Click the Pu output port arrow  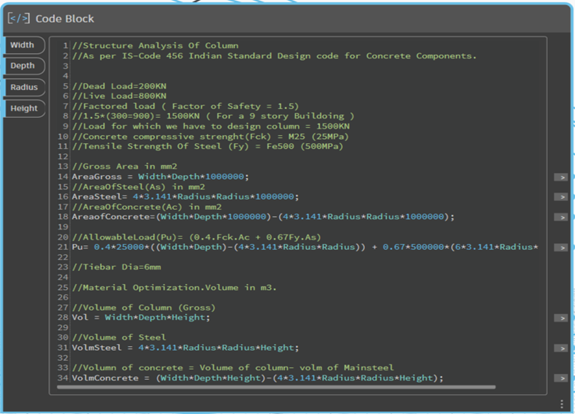coord(561,248)
